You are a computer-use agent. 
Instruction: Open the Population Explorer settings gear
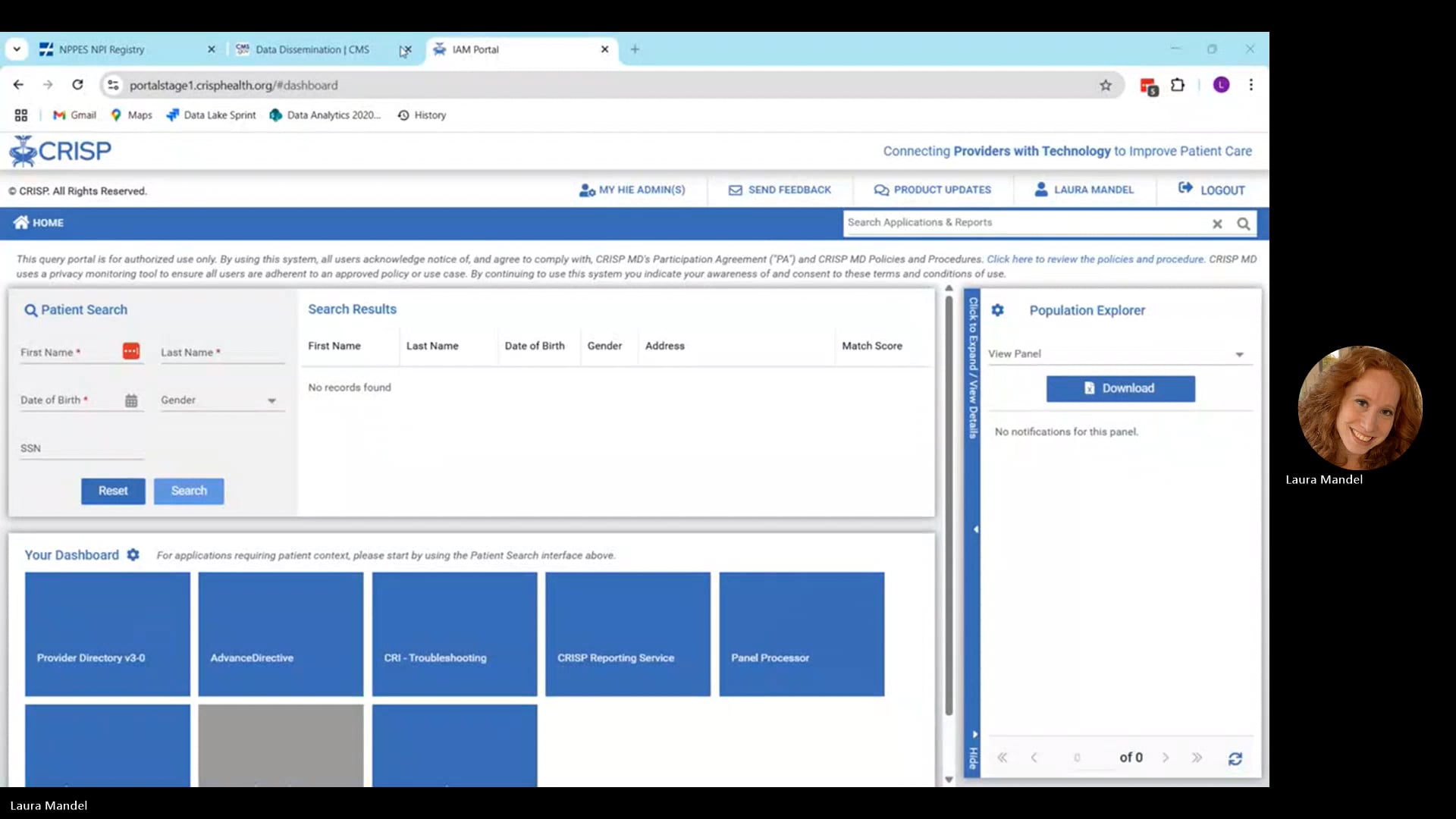tap(997, 310)
